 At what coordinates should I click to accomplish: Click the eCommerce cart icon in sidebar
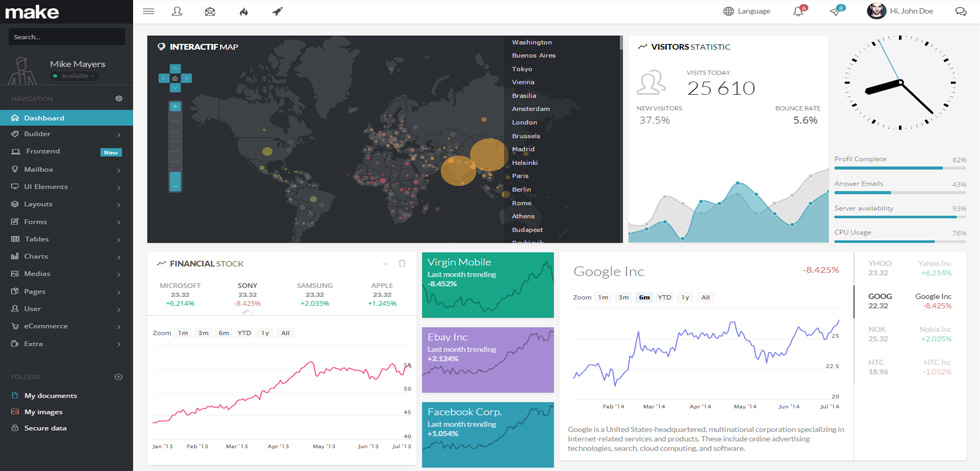(x=15, y=326)
